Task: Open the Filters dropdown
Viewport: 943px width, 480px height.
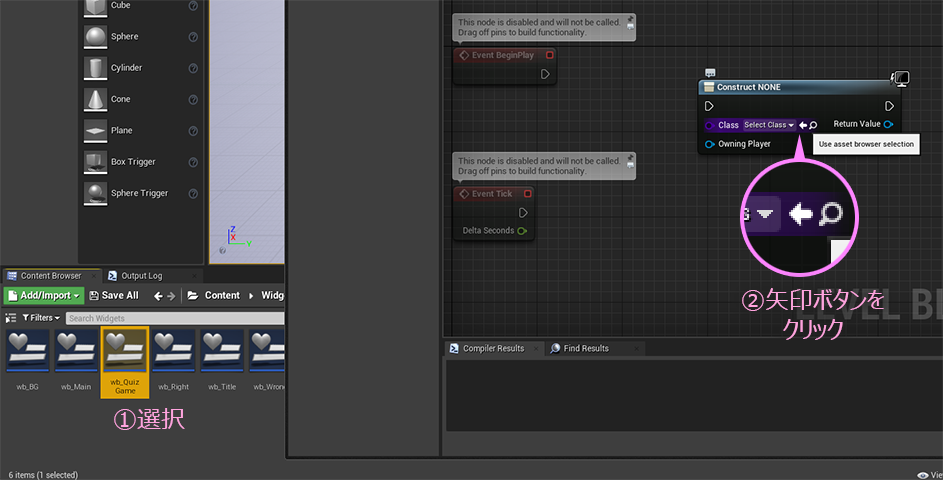Action: coord(41,318)
